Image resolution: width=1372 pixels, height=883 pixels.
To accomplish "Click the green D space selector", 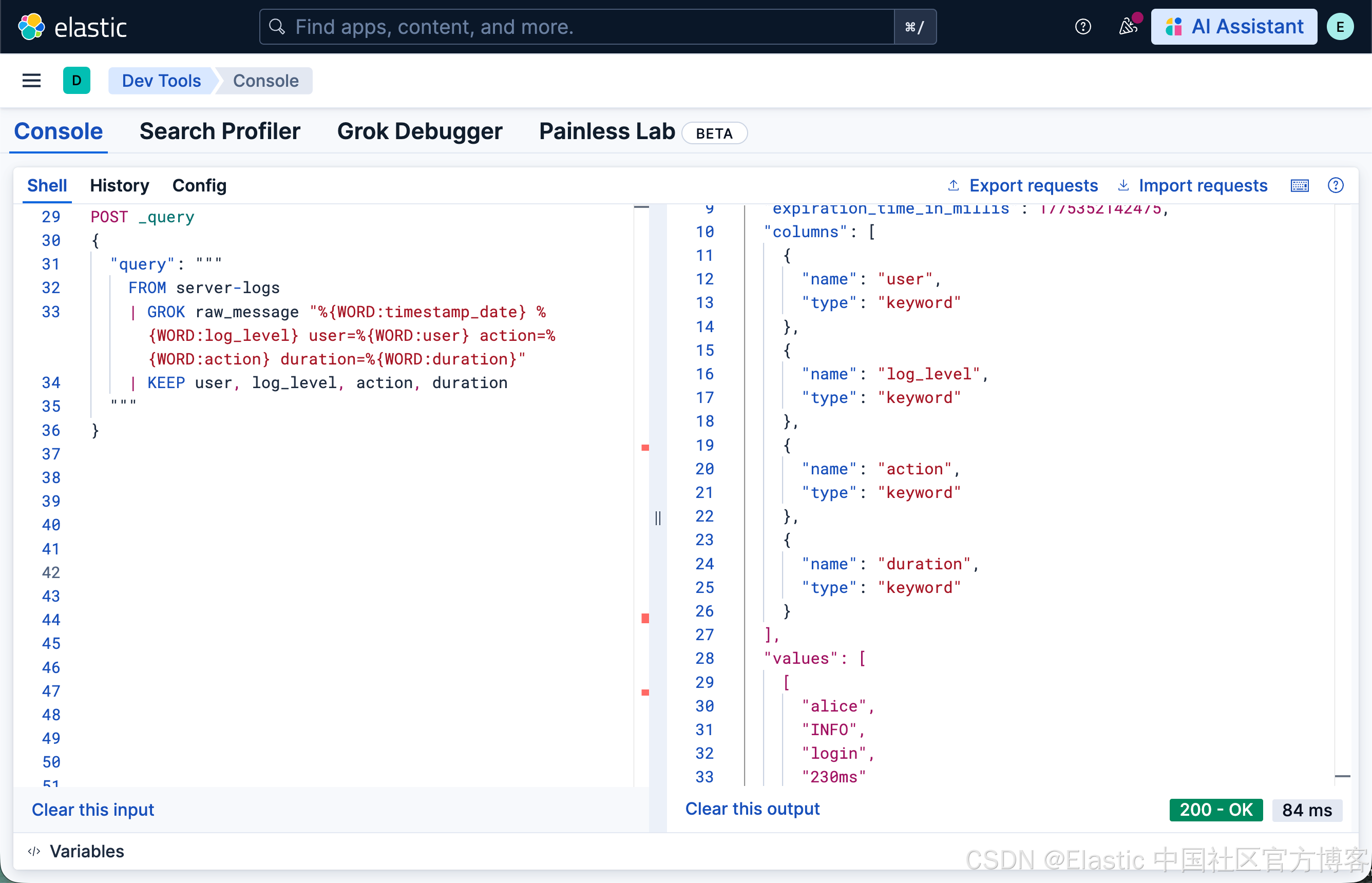I will point(77,81).
